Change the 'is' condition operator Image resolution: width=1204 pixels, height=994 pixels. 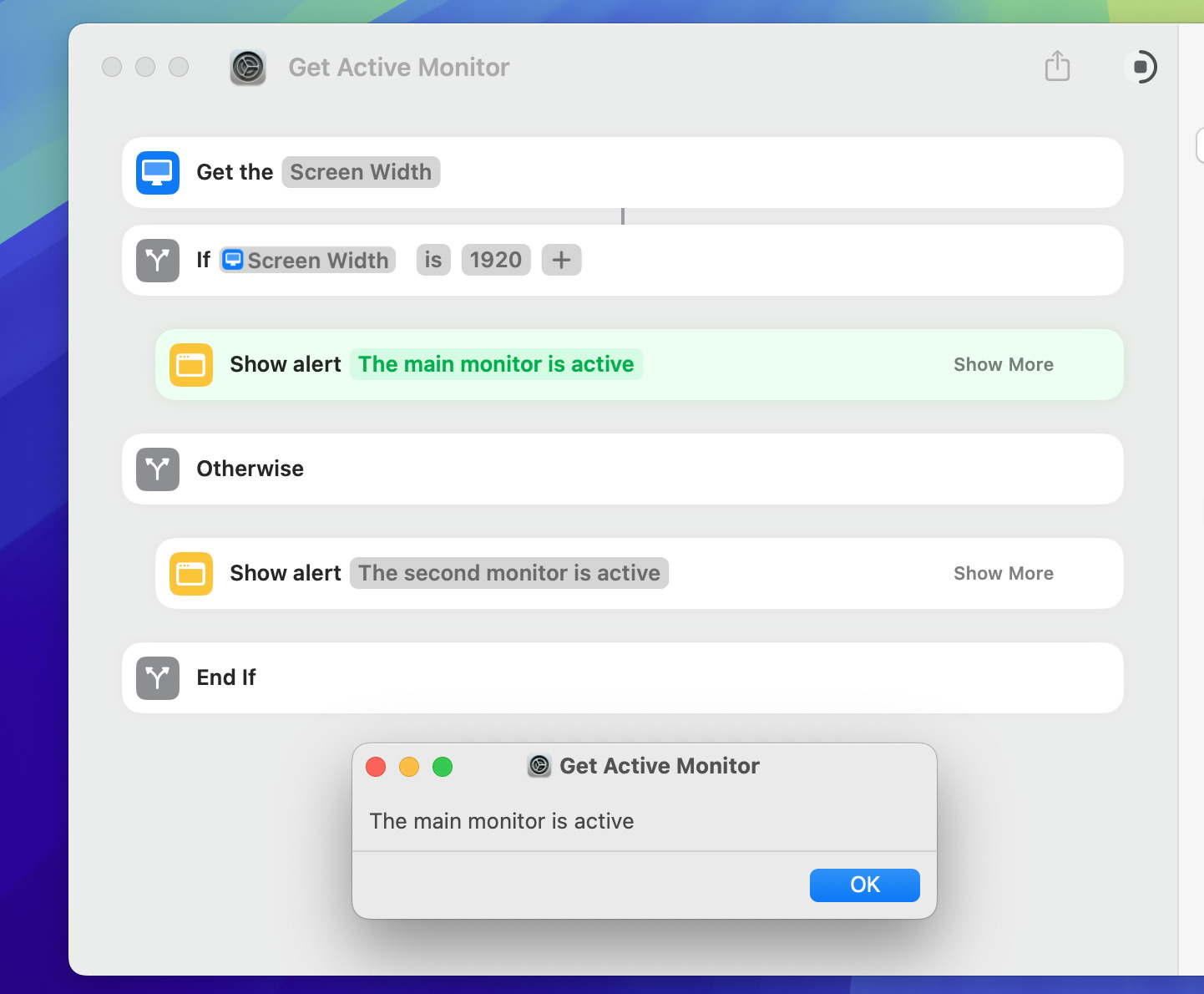433,260
